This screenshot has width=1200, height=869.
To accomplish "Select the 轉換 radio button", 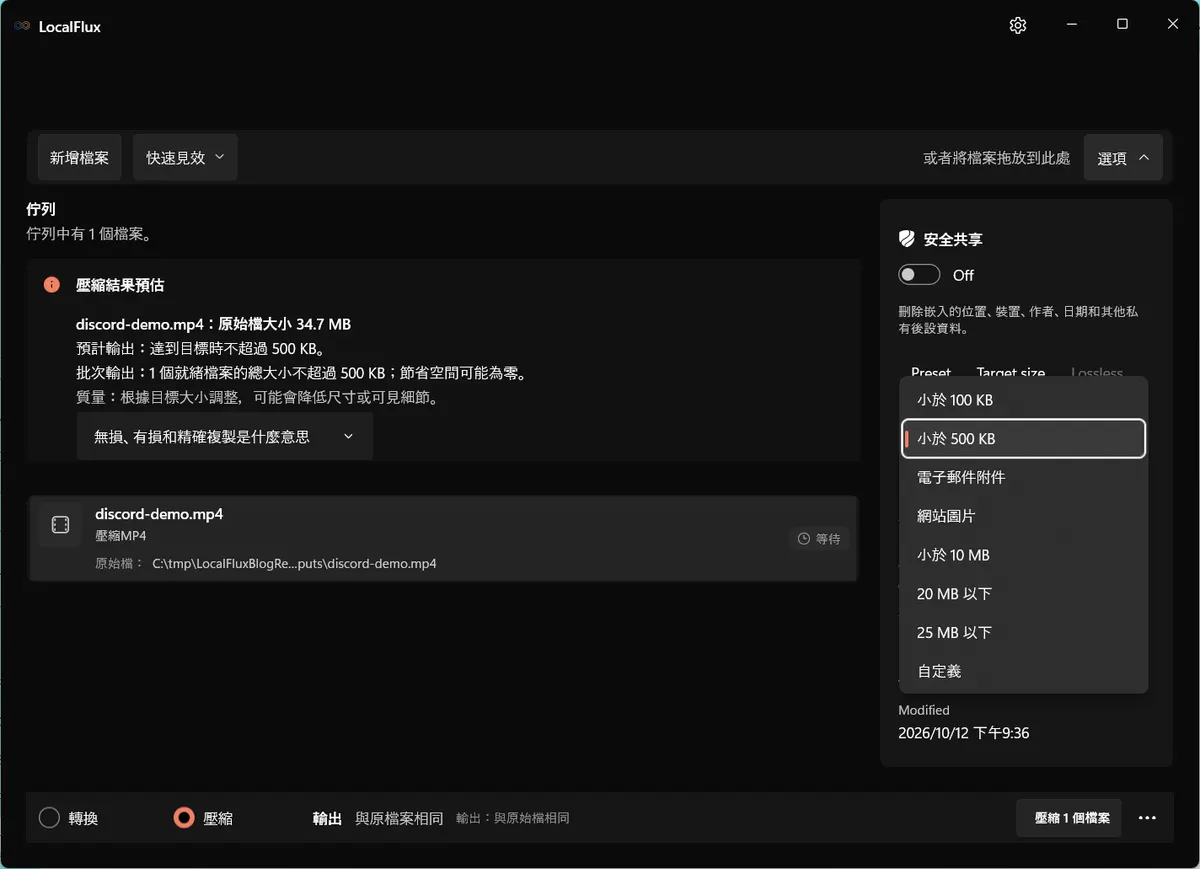I will pos(50,818).
